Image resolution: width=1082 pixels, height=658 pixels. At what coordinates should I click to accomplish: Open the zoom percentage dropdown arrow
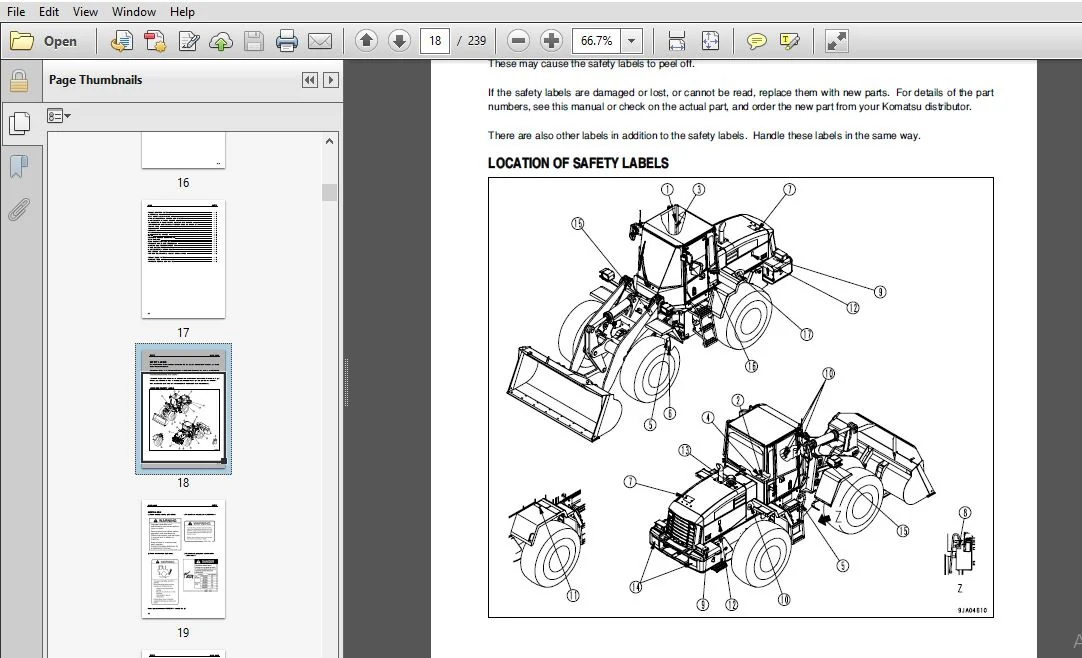coord(631,41)
